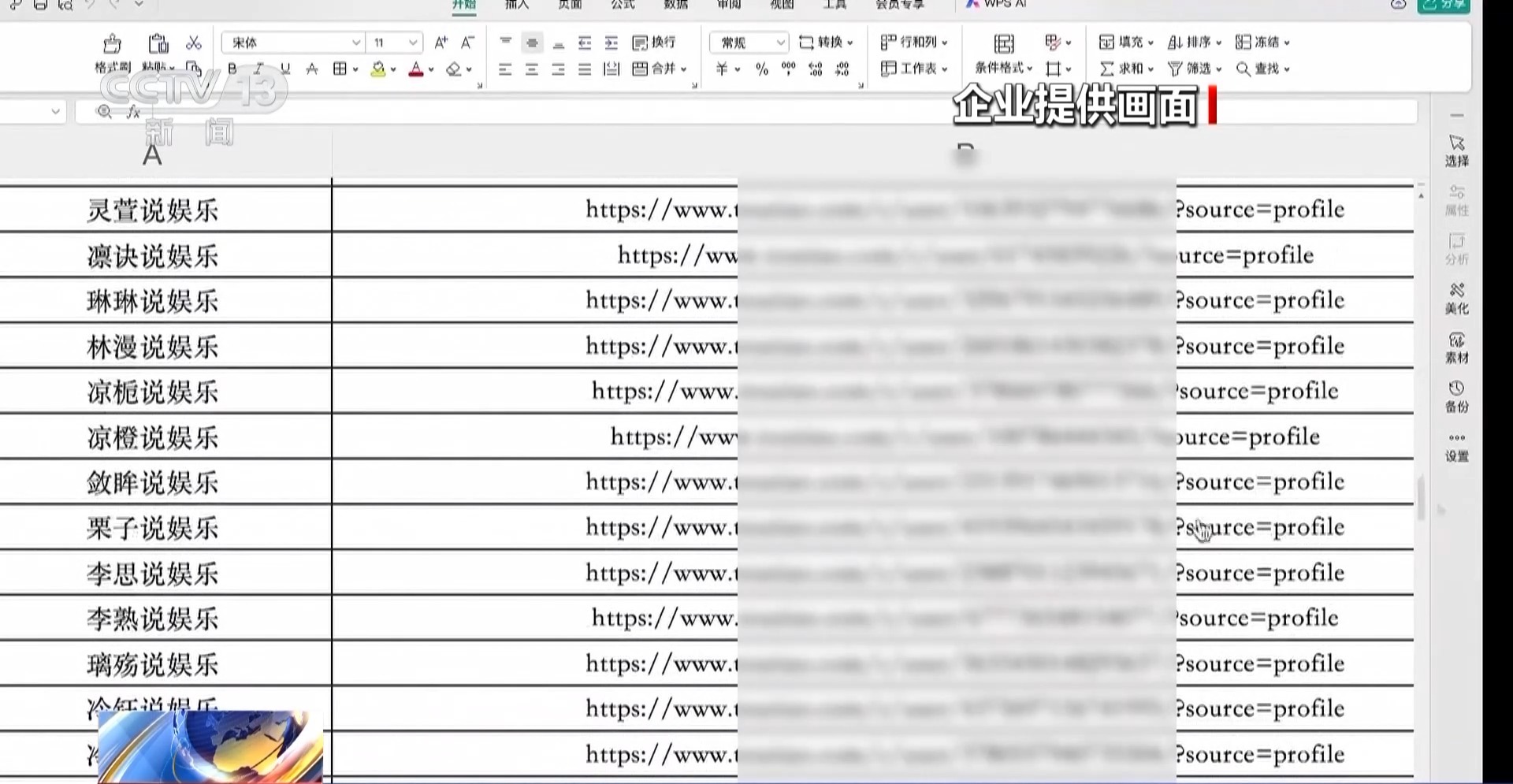Click the increase font size icon
Viewport: 1513px width, 784px height.
(441, 43)
